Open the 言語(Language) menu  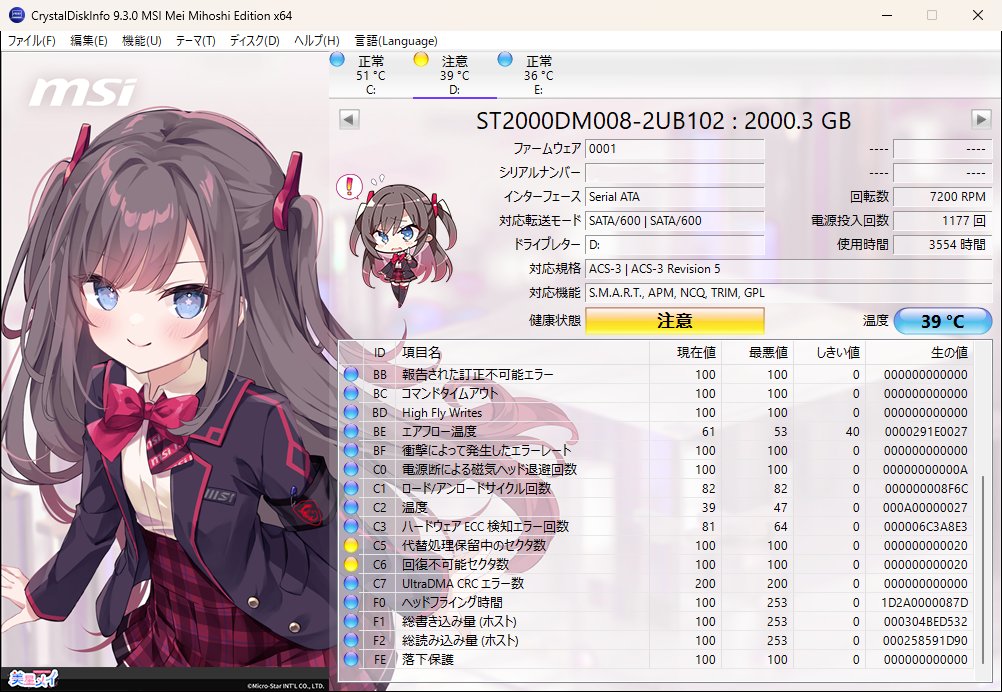click(x=396, y=41)
